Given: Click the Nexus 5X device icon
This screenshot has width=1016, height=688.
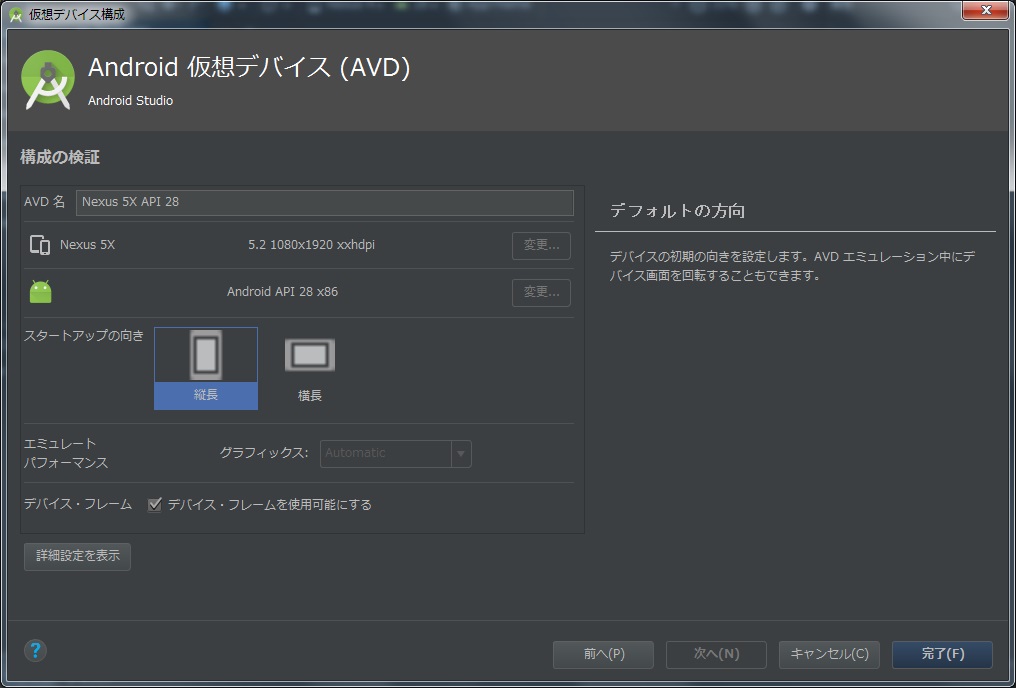Looking at the screenshot, I should pyautogui.click(x=40, y=245).
